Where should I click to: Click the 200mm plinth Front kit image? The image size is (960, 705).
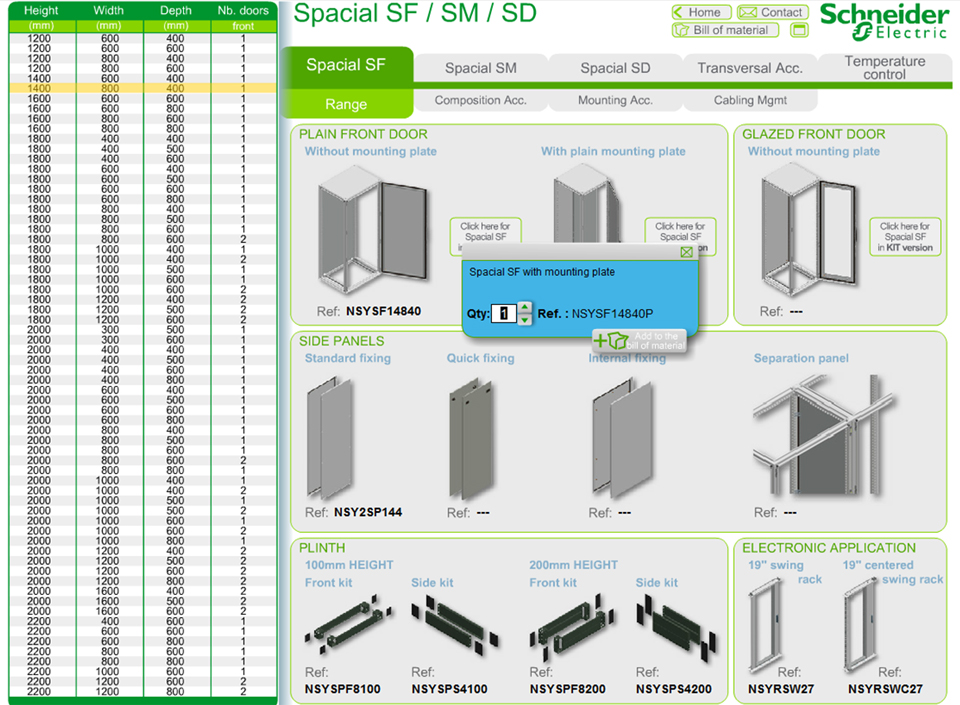pos(573,628)
